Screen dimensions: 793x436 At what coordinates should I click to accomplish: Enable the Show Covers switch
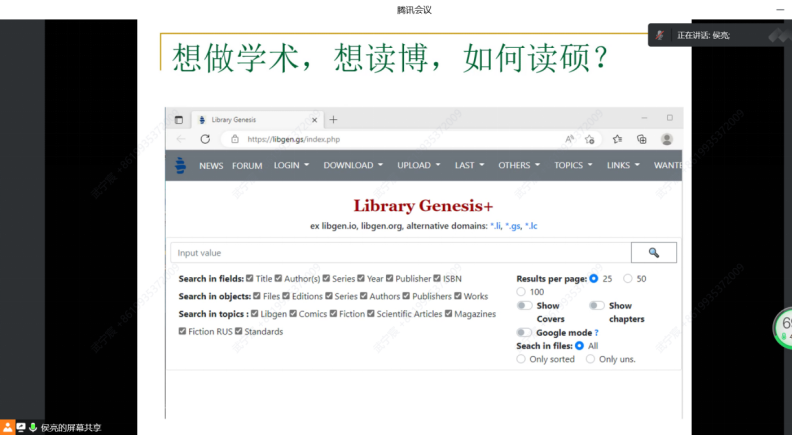tap(524, 306)
